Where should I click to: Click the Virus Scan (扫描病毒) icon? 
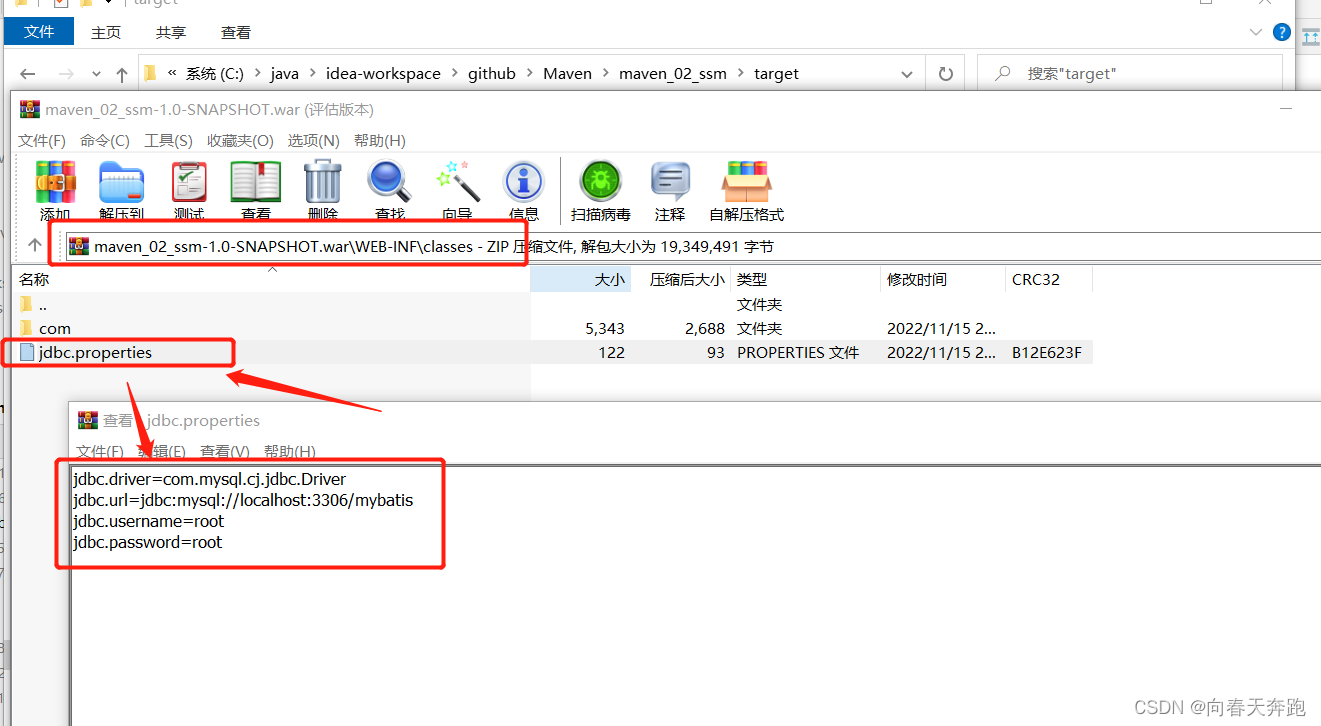601,183
